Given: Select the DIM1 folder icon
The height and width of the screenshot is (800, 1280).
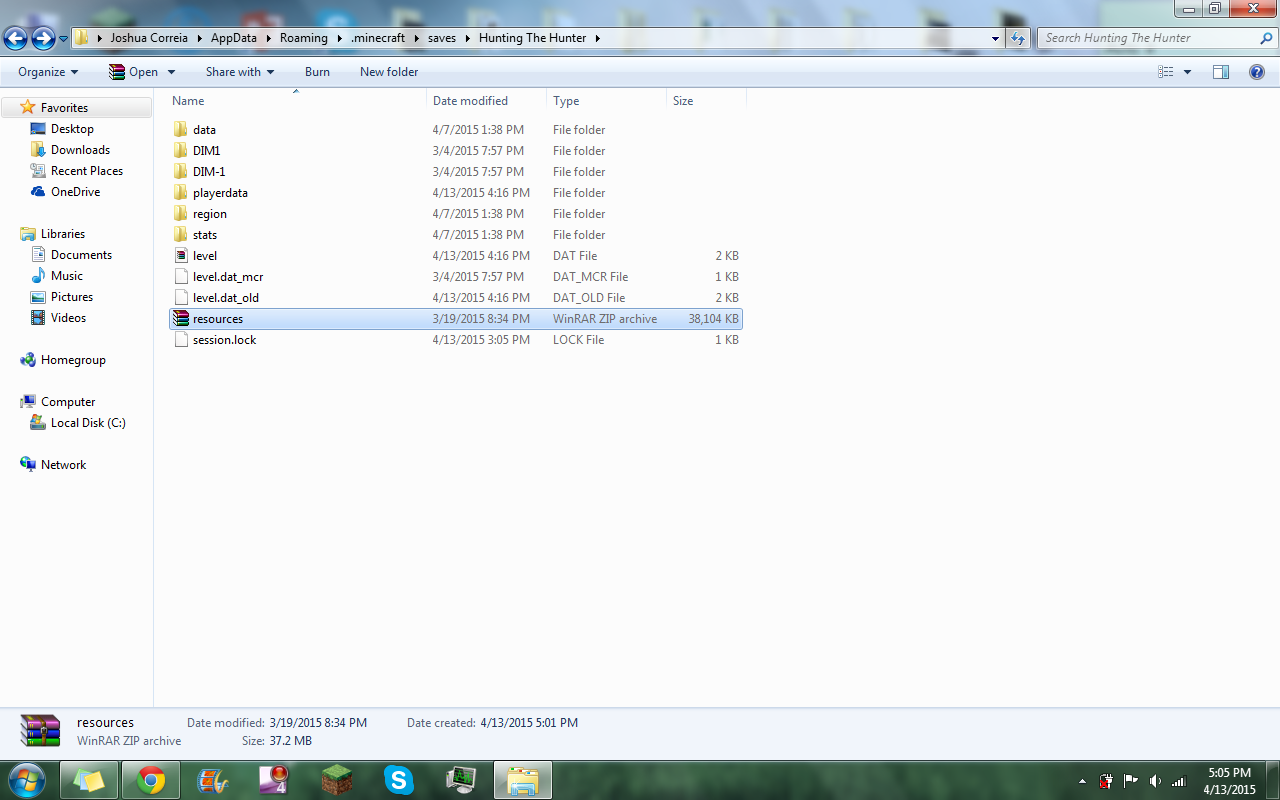Looking at the screenshot, I should tap(180, 151).
